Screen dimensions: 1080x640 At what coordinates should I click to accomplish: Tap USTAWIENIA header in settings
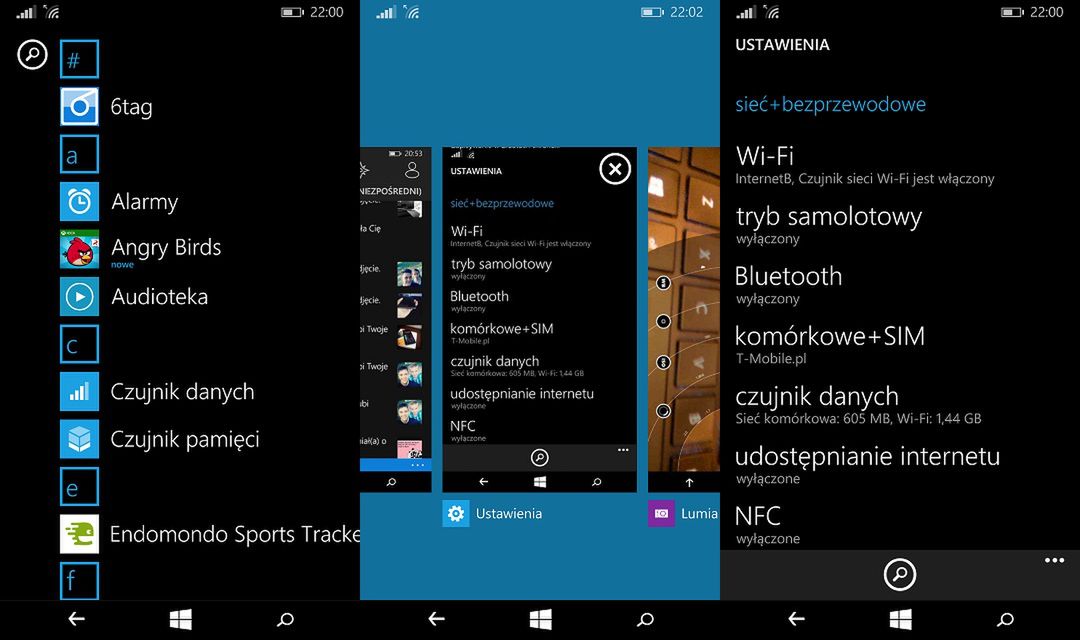782,45
